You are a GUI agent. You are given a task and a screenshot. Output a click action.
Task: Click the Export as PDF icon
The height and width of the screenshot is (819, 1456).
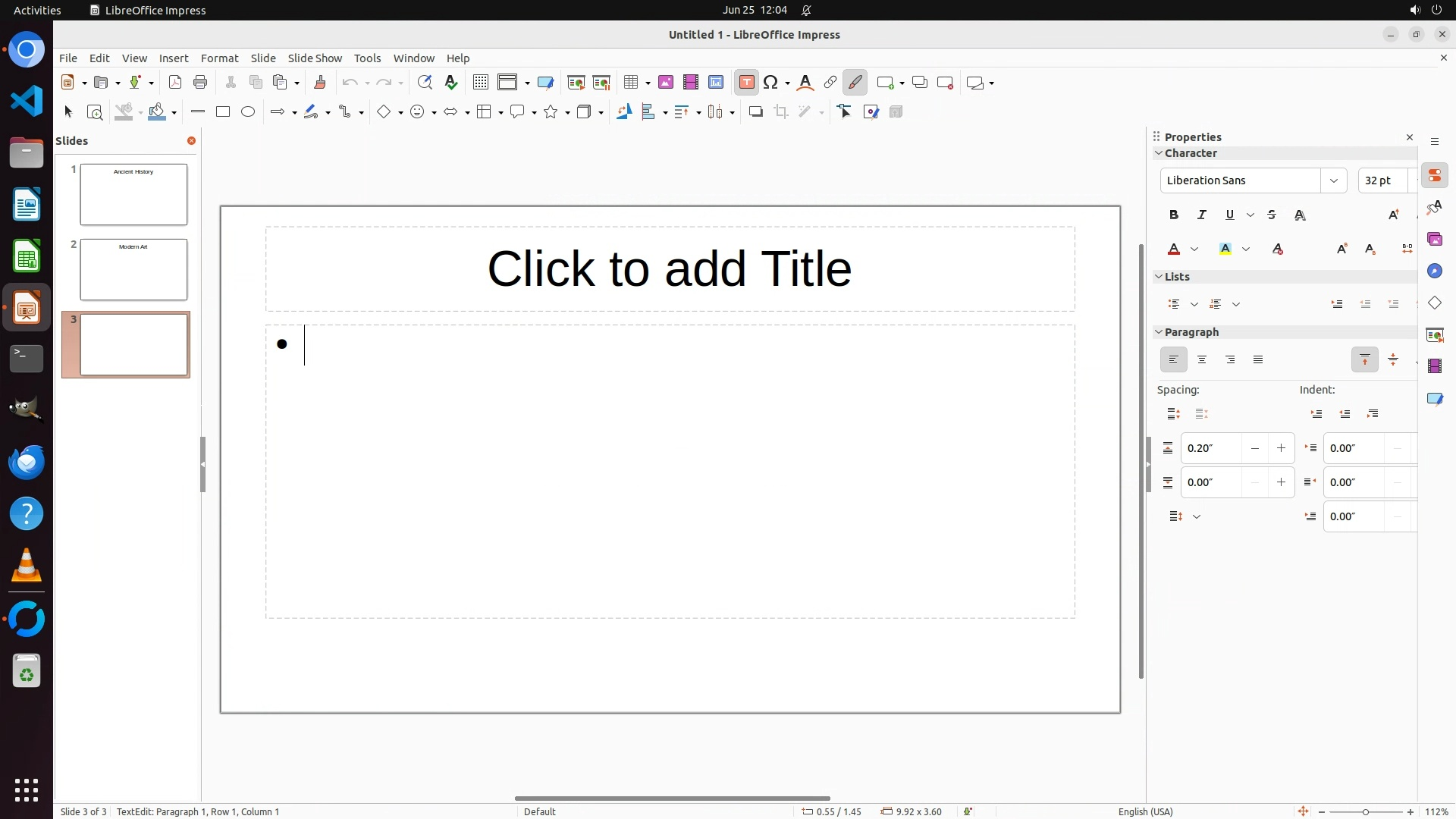click(175, 83)
